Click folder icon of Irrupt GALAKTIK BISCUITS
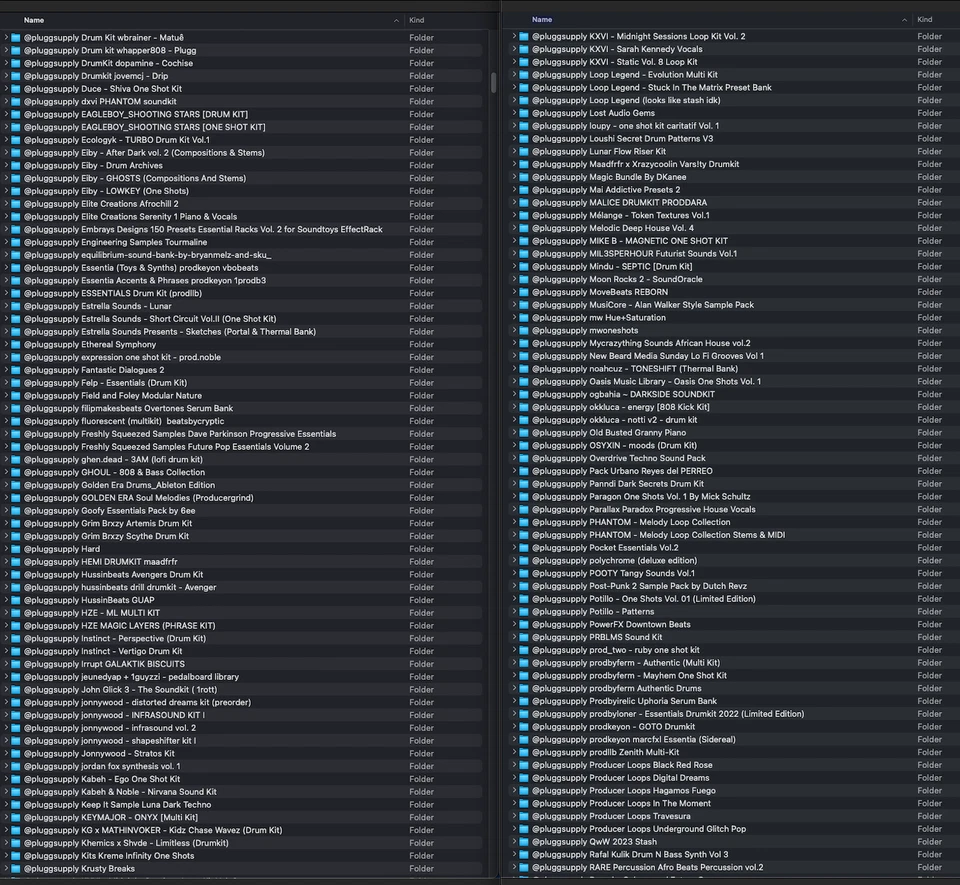Image resolution: width=960 pixels, height=885 pixels. point(16,664)
